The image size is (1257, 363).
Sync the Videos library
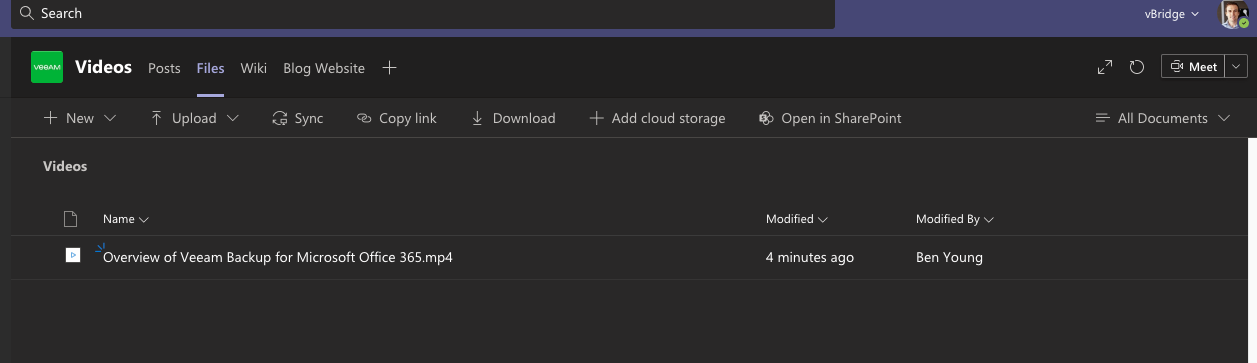pos(298,118)
